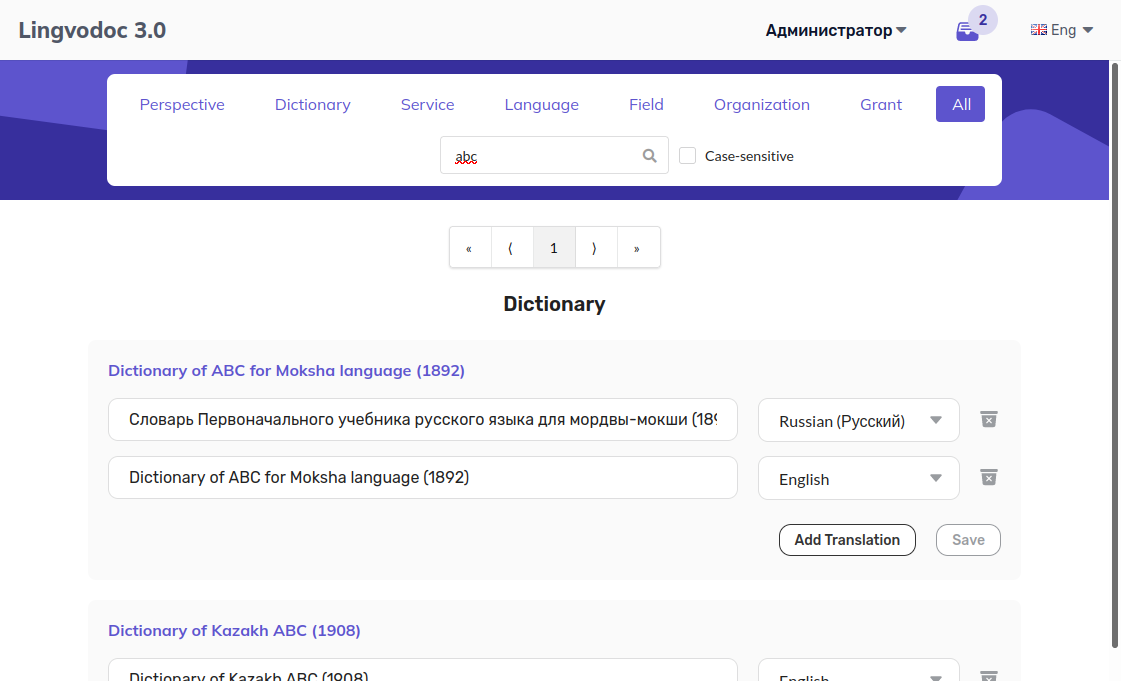Open Dictionary of ABC for Moksha language (1892)
Screen dimensions: 1121x681
click(286, 370)
